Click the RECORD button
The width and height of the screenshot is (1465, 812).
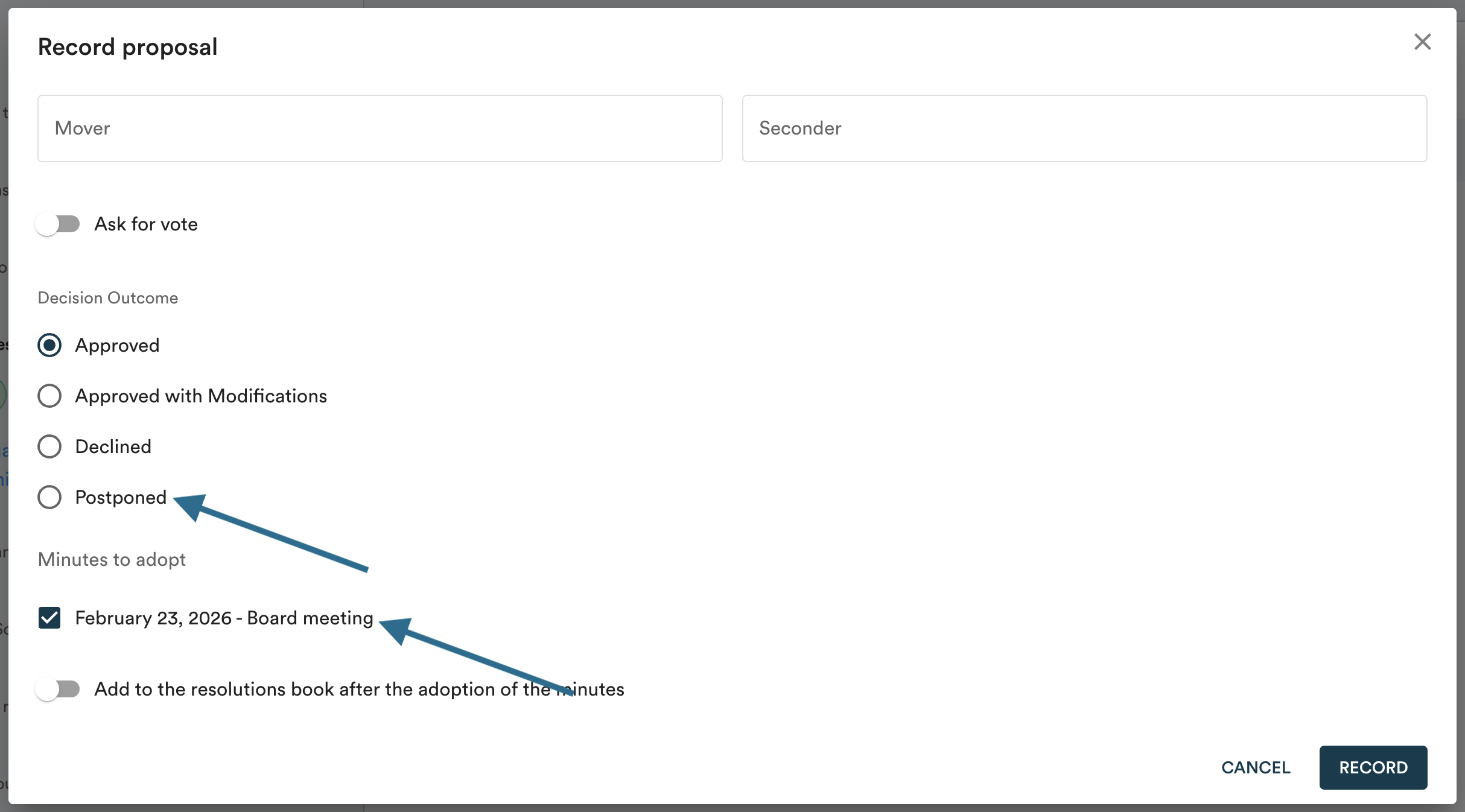click(1373, 767)
